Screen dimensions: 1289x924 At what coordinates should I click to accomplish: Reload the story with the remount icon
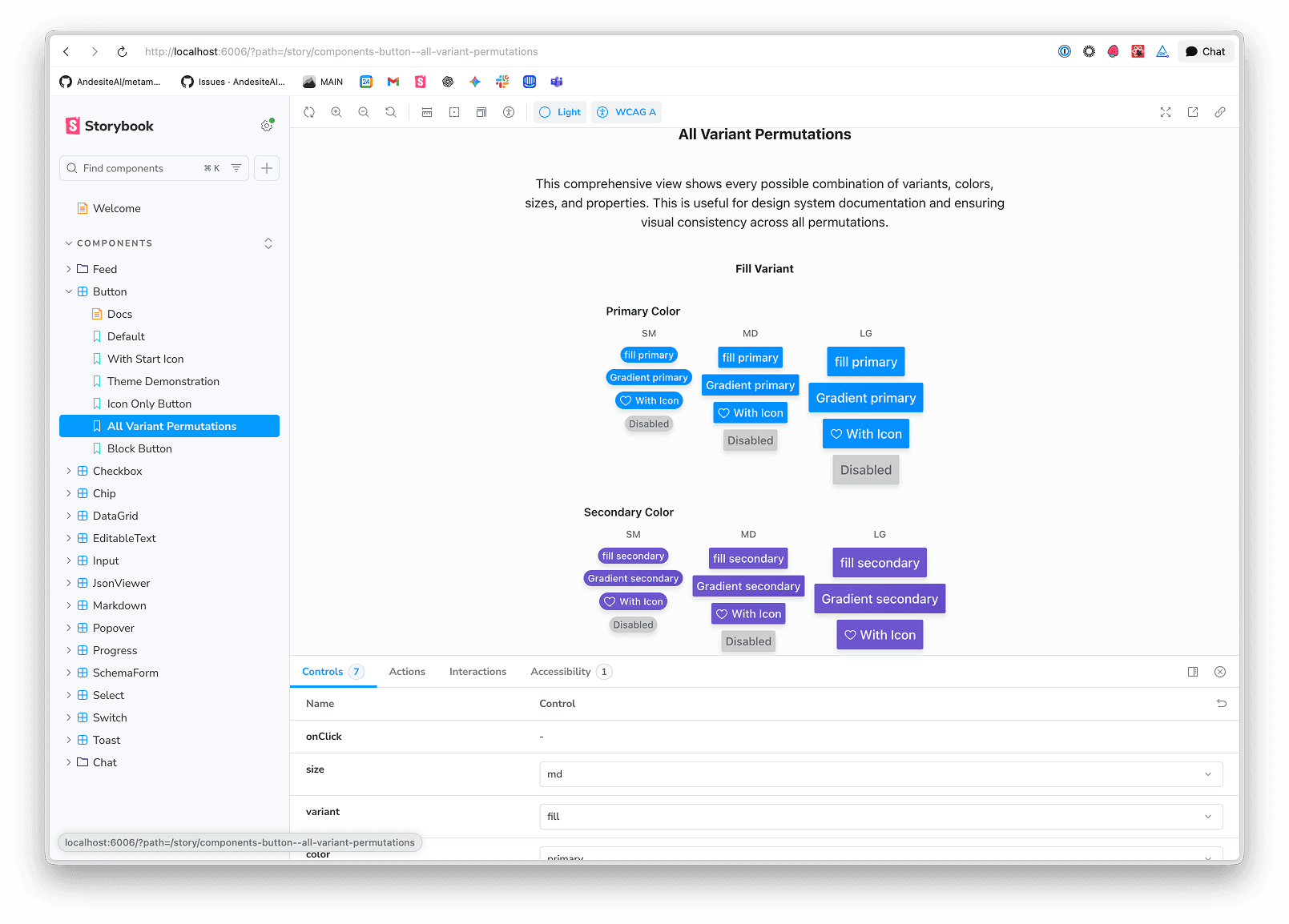tap(309, 112)
